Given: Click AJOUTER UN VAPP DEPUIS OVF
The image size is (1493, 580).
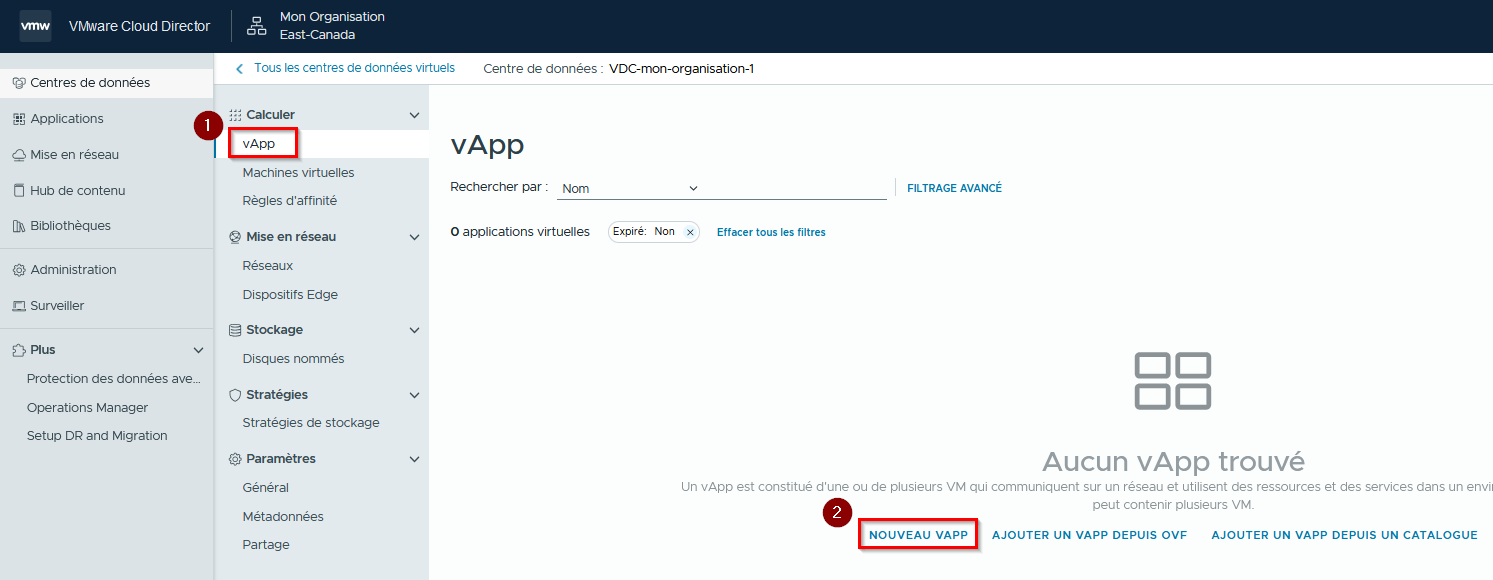Looking at the screenshot, I should click(1089, 535).
